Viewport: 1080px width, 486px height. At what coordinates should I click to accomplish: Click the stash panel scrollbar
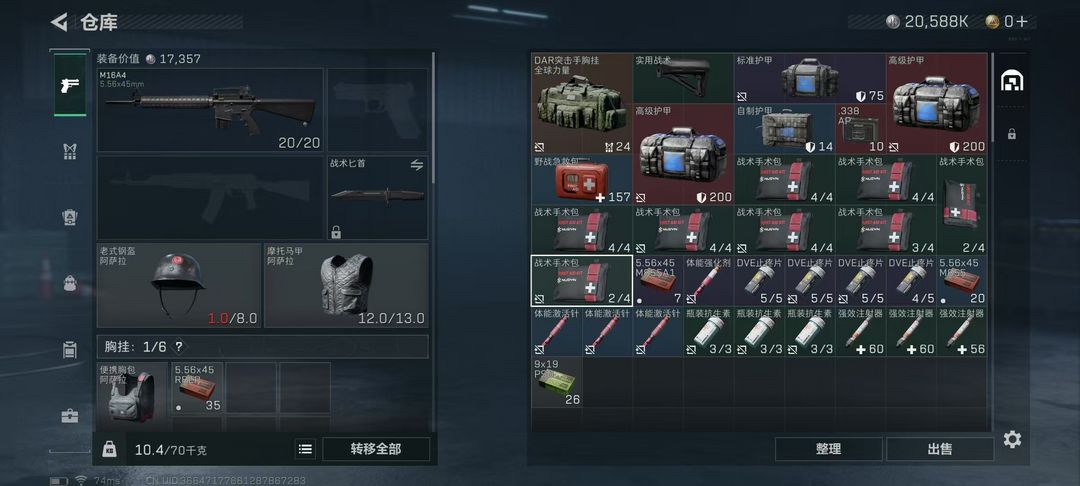991,96
